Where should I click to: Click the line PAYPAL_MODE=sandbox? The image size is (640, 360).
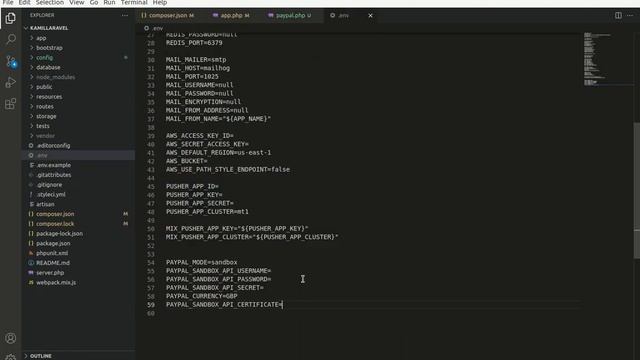point(201,262)
